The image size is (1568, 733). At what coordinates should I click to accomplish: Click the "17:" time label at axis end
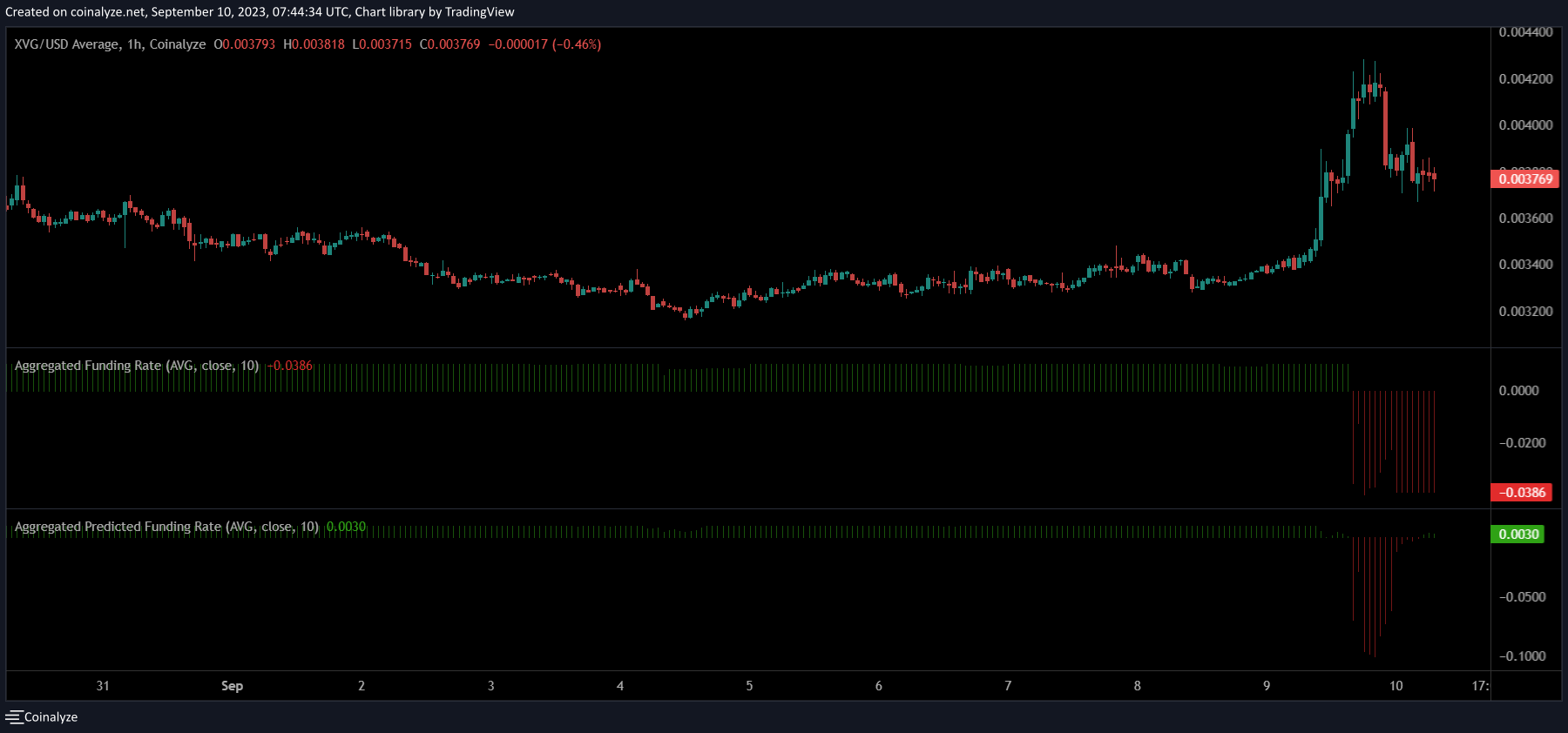[1480, 686]
